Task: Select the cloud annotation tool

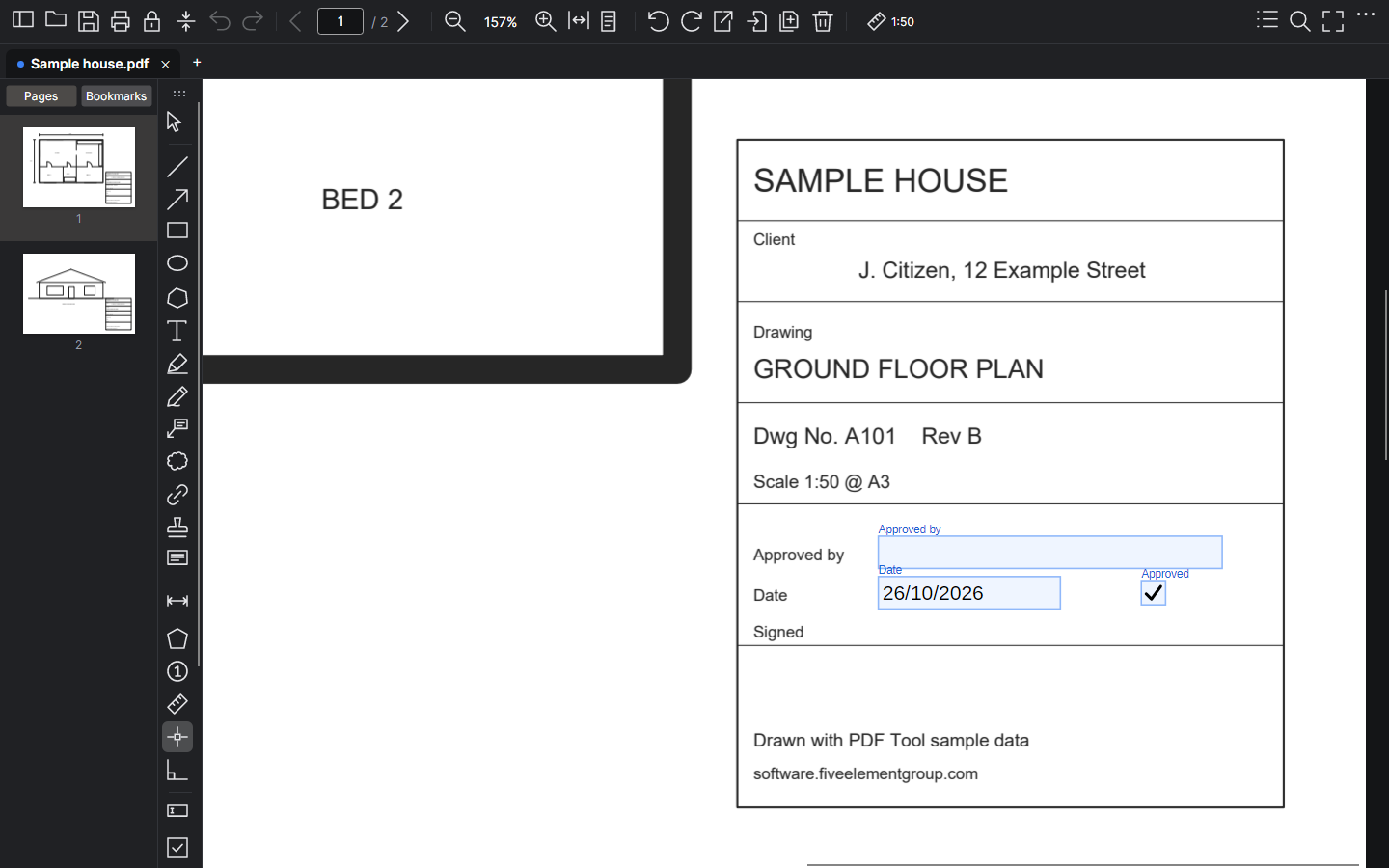Action: click(177, 461)
